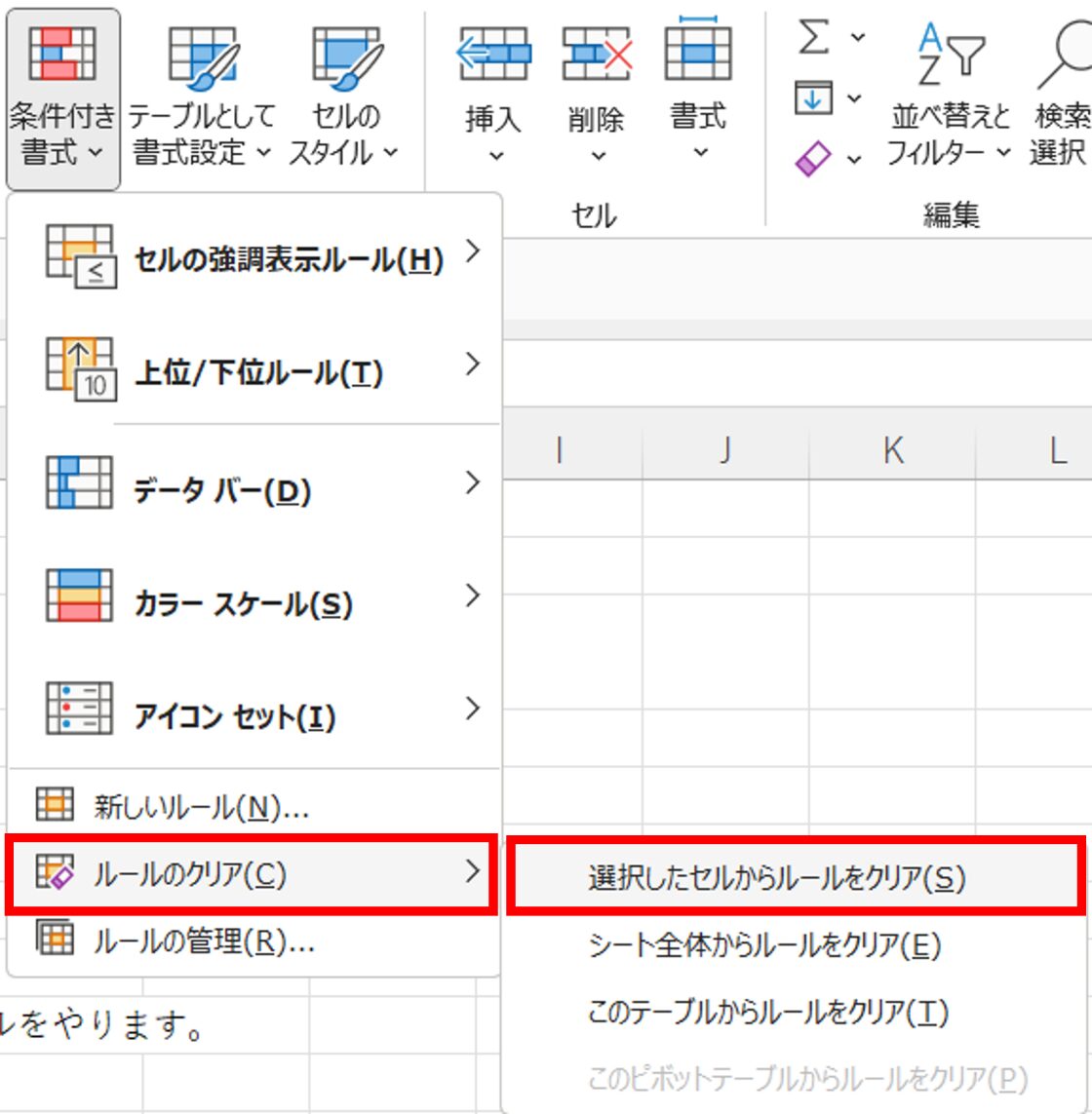This screenshot has height=1114, width=1092.
Task: Expand the AutoSum dropdown arrow
Action: 858,37
